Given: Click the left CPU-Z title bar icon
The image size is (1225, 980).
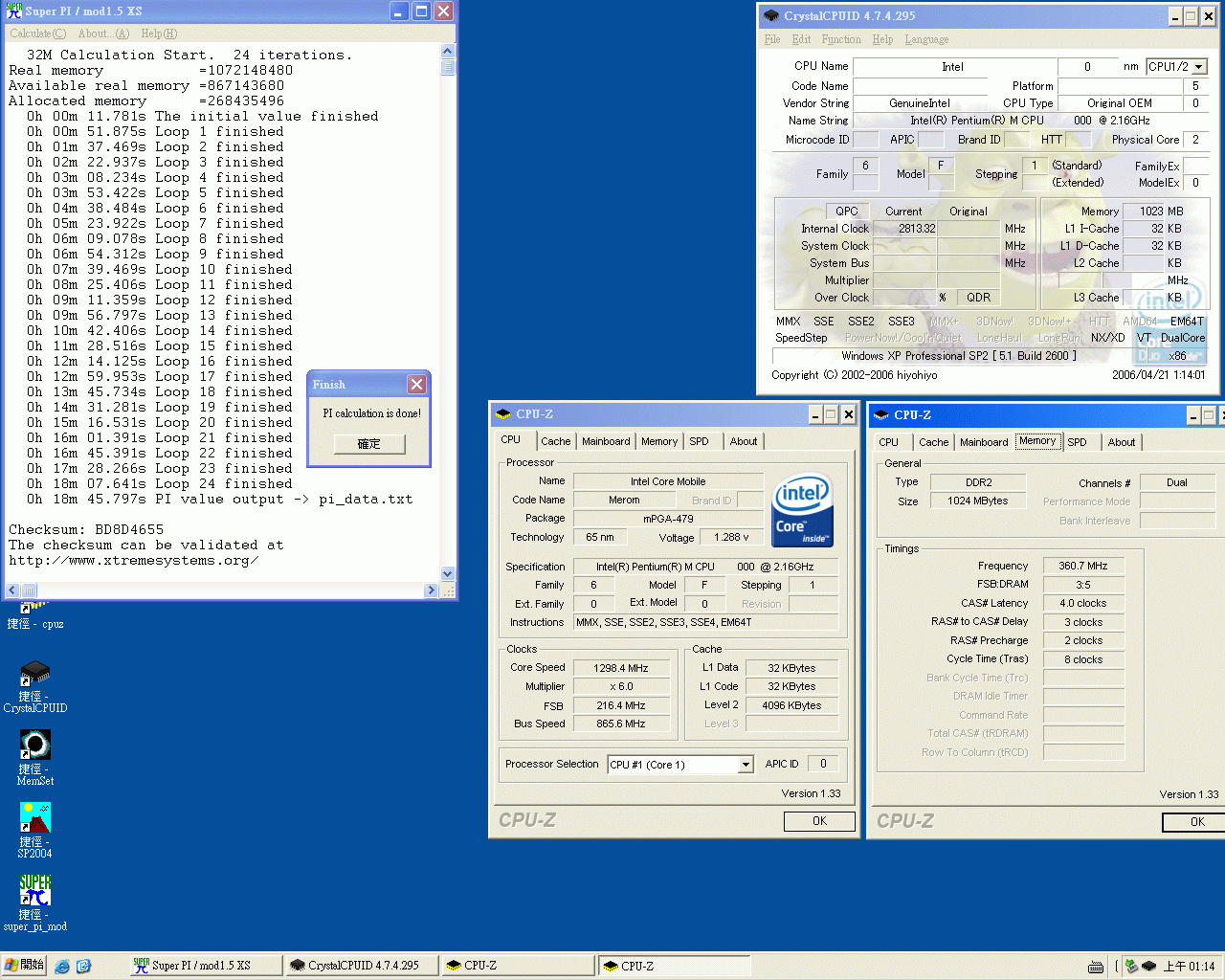Looking at the screenshot, I should tap(503, 414).
